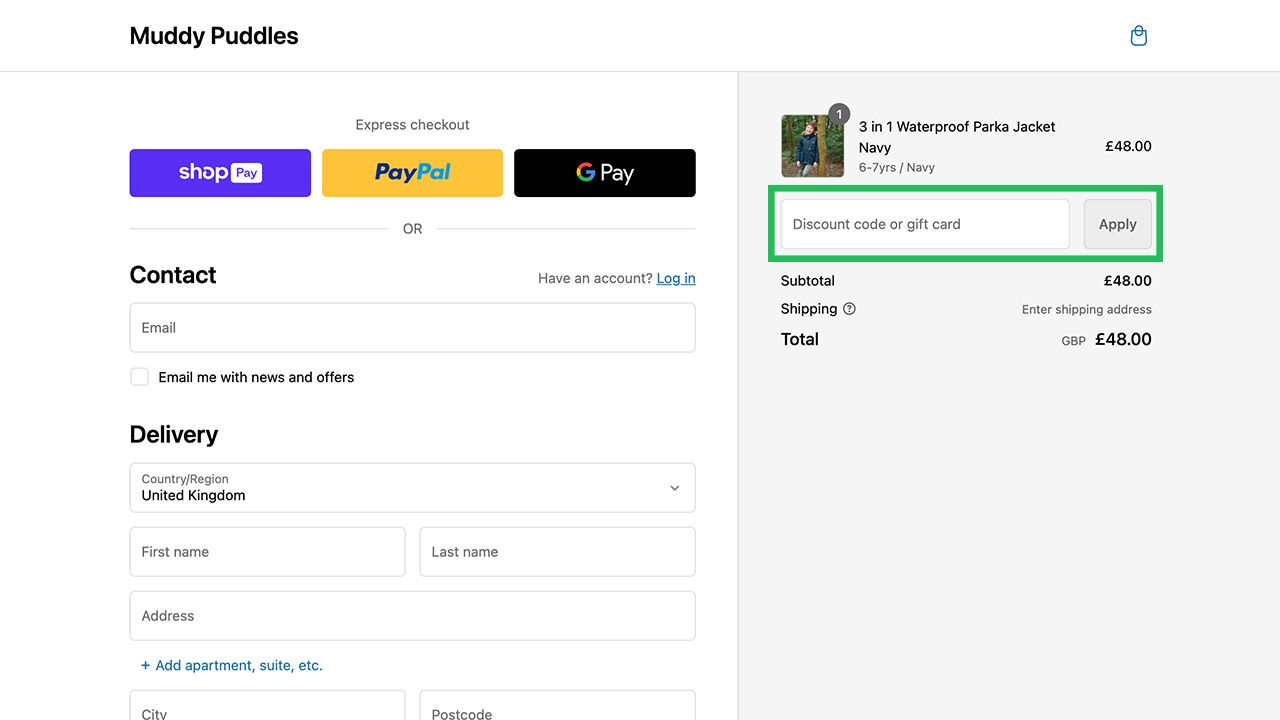Click the Parka Jacket product thumbnail
Screen dimensions: 1280x720
[812, 146]
